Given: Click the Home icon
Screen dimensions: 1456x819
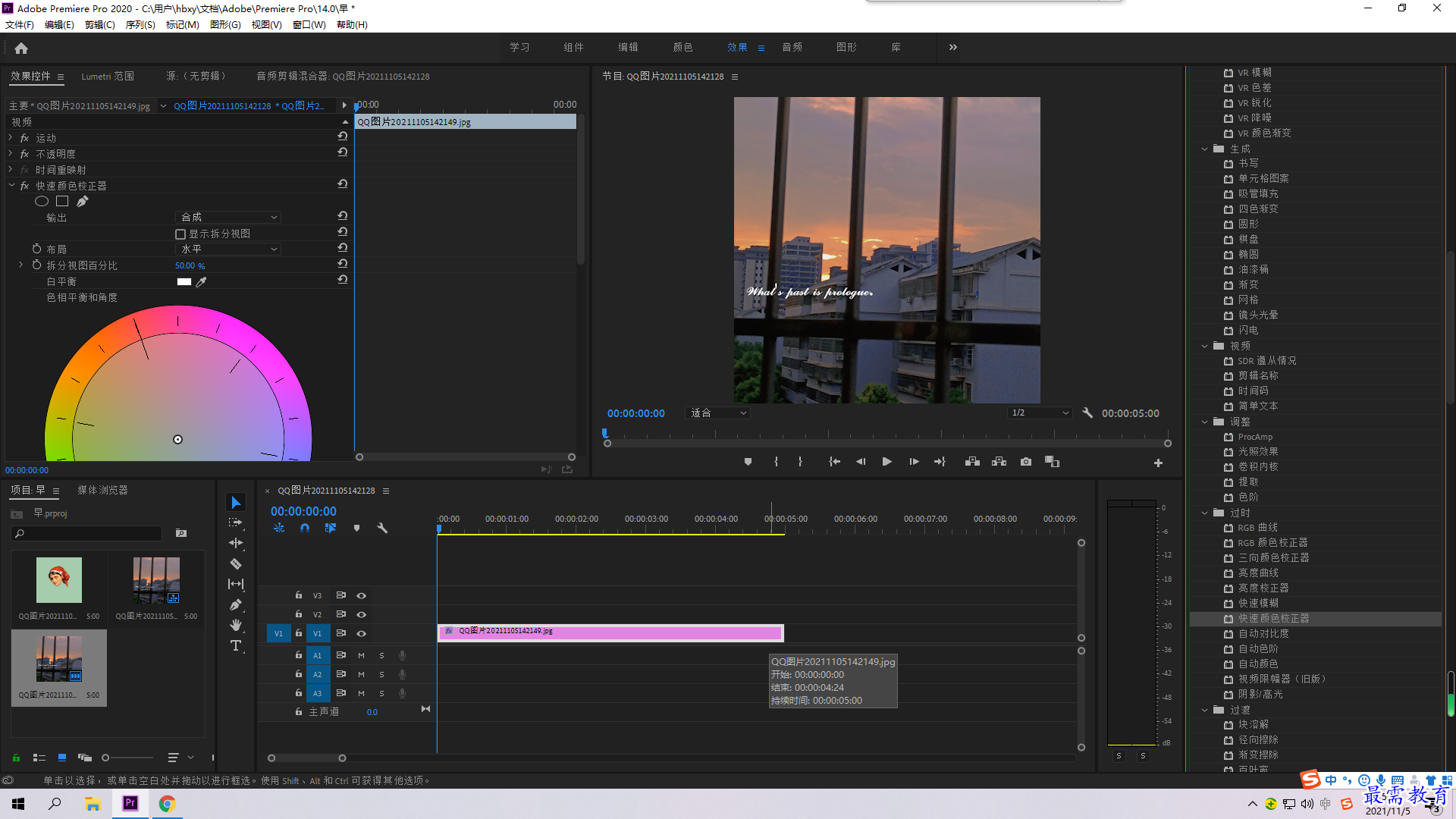Looking at the screenshot, I should pos(21,48).
